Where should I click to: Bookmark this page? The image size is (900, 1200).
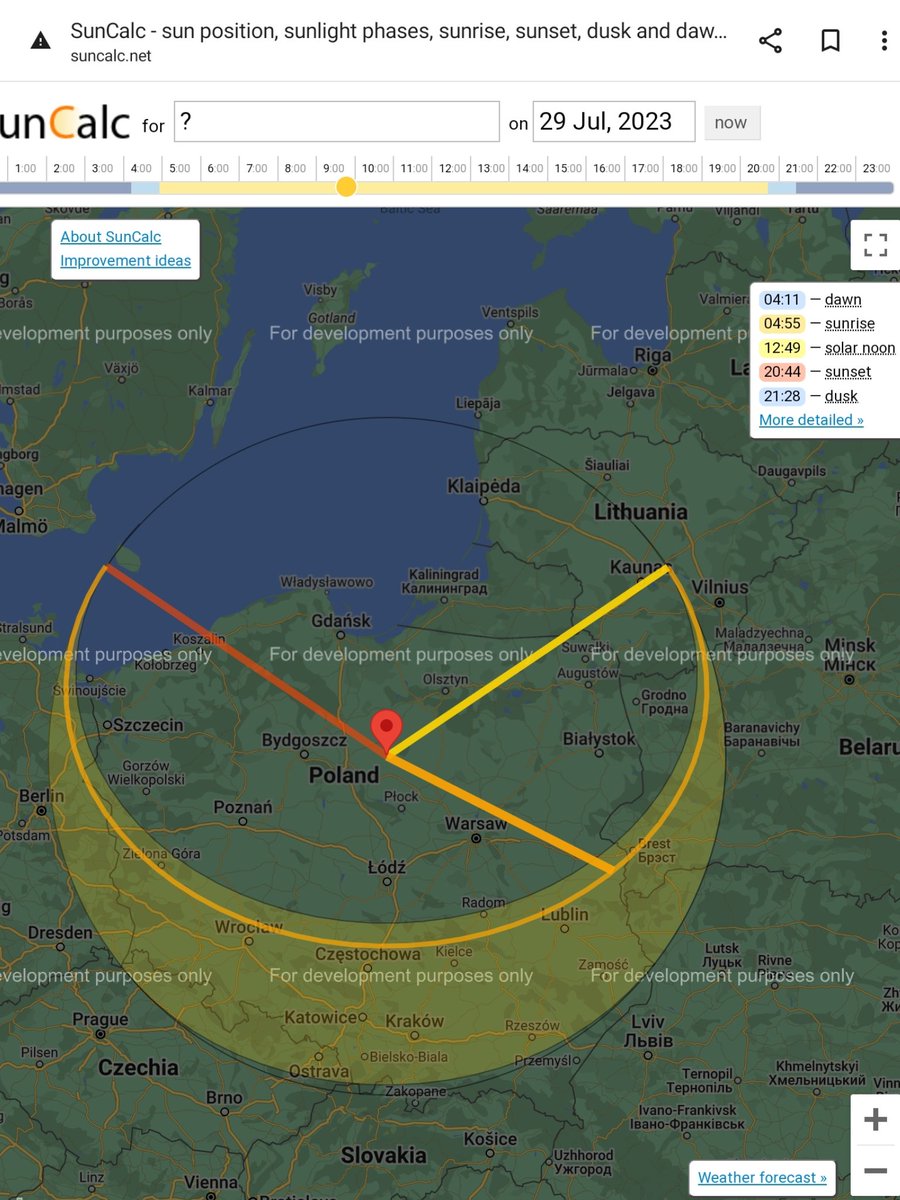830,41
